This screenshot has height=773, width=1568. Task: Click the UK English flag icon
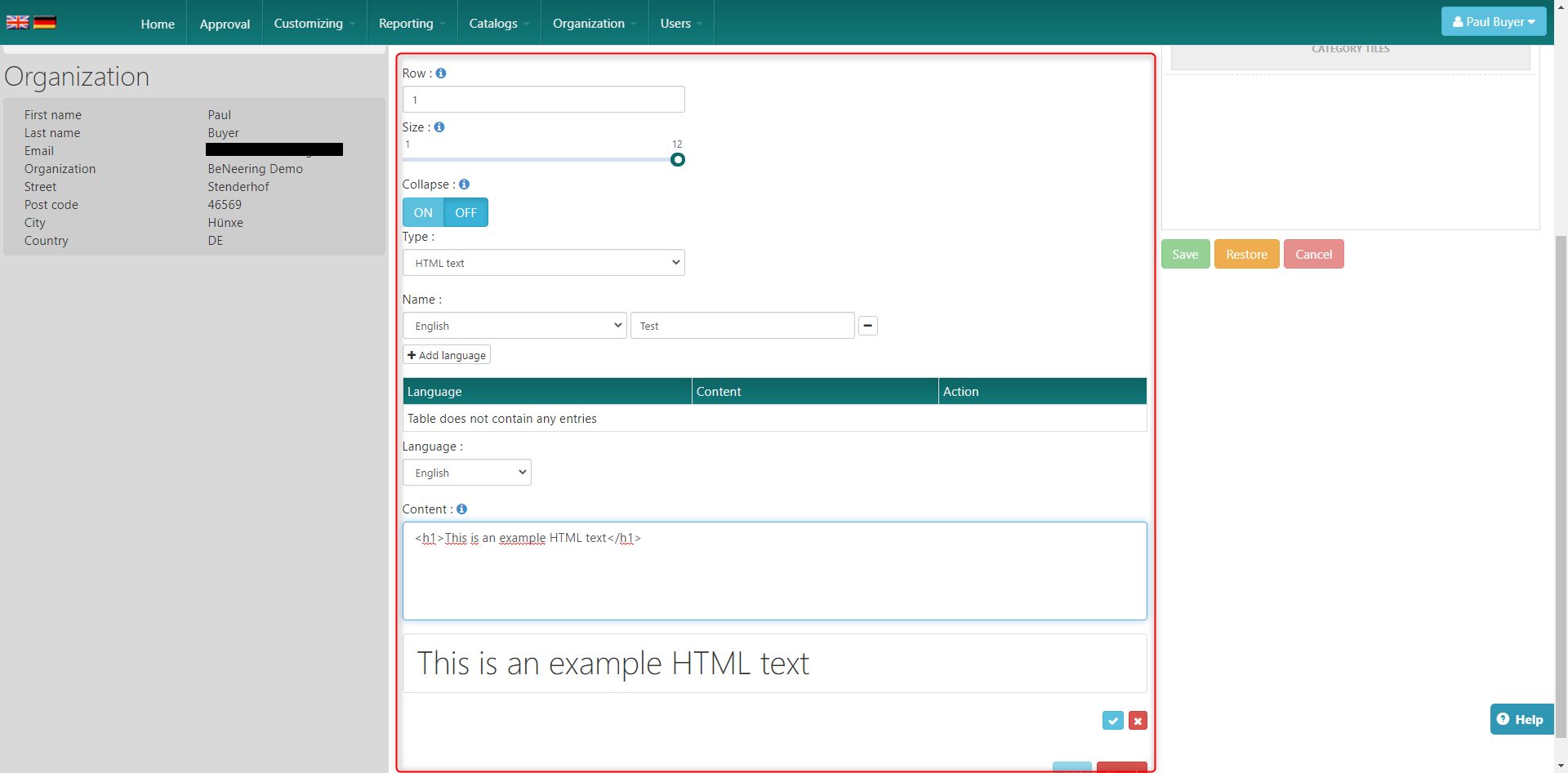click(x=17, y=22)
